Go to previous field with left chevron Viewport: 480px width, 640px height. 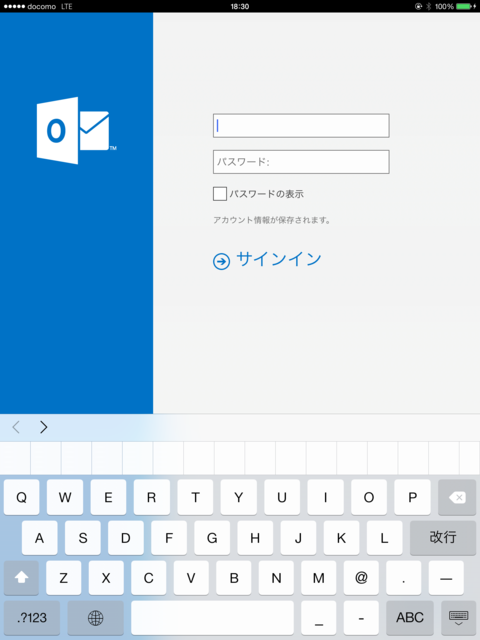(x=16, y=427)
